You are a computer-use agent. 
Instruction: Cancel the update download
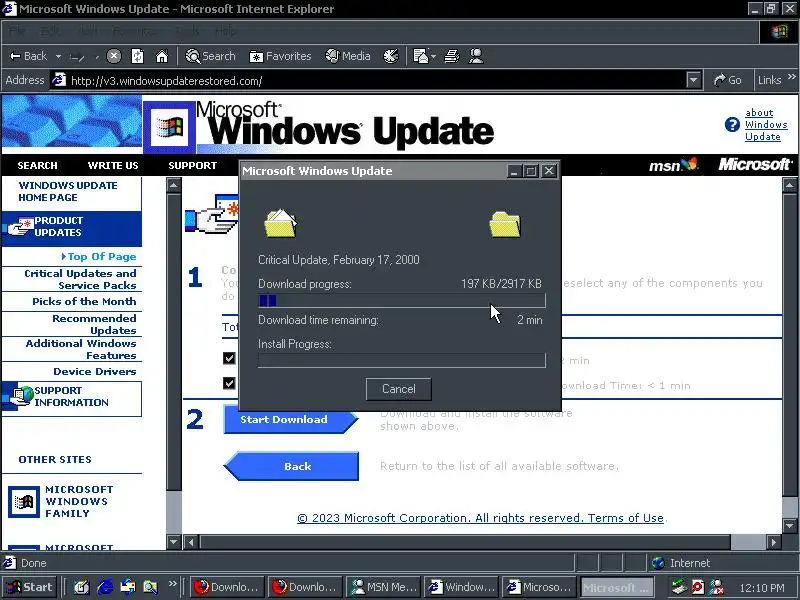click(398, 389)
